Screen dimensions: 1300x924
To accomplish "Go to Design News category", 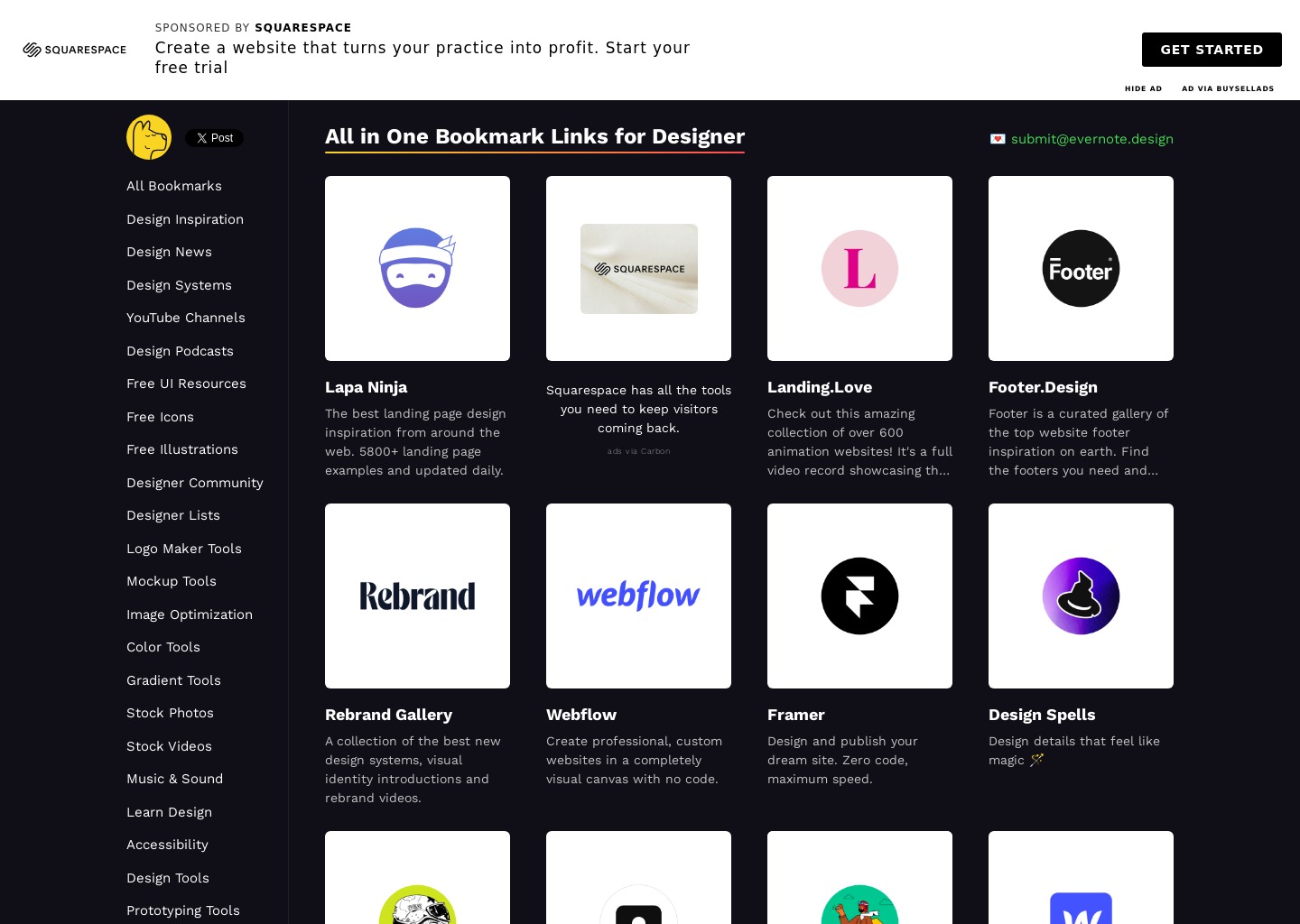I will (x=169, y=252).
